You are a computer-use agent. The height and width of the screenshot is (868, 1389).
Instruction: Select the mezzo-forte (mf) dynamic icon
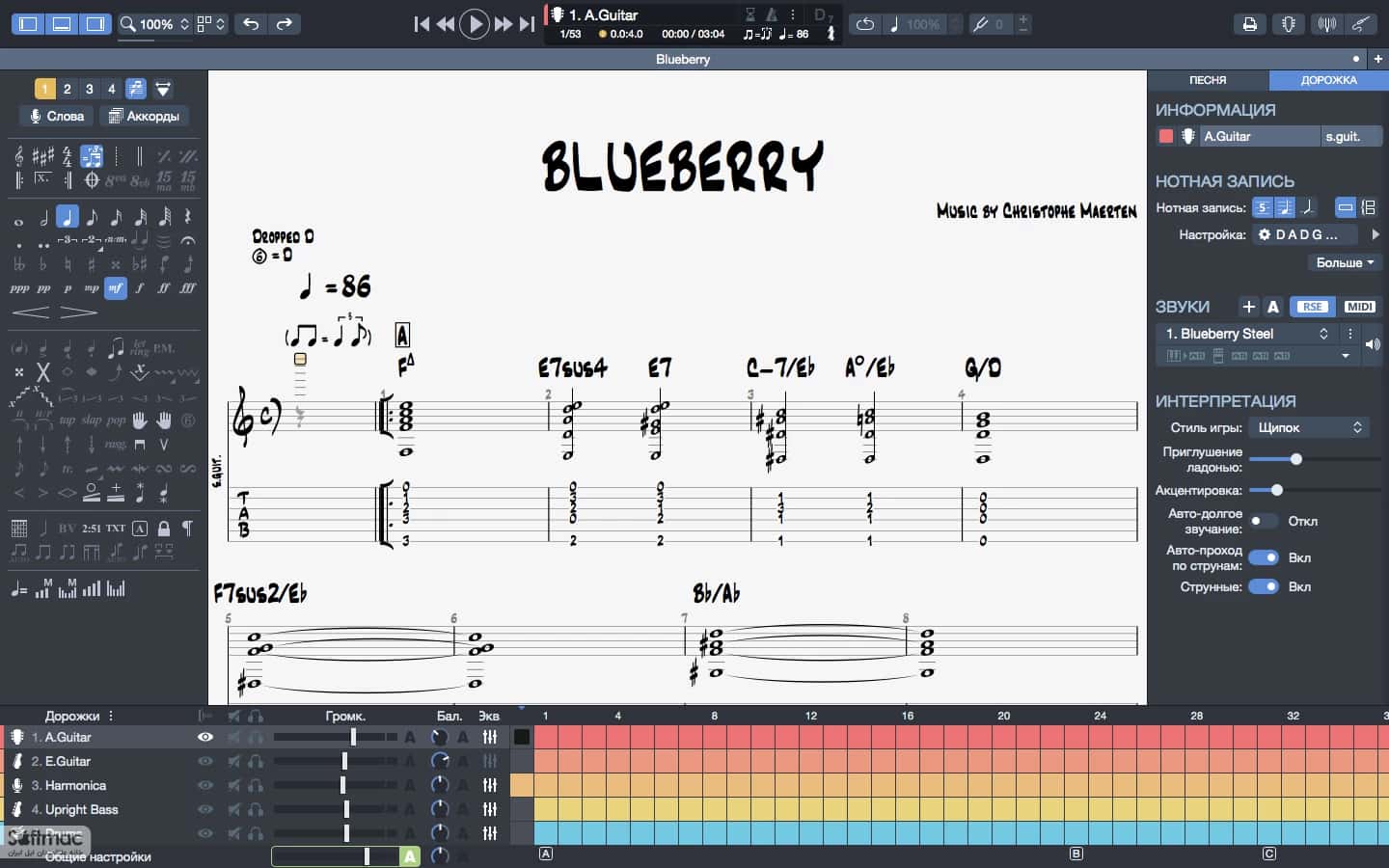pos(116,287)
